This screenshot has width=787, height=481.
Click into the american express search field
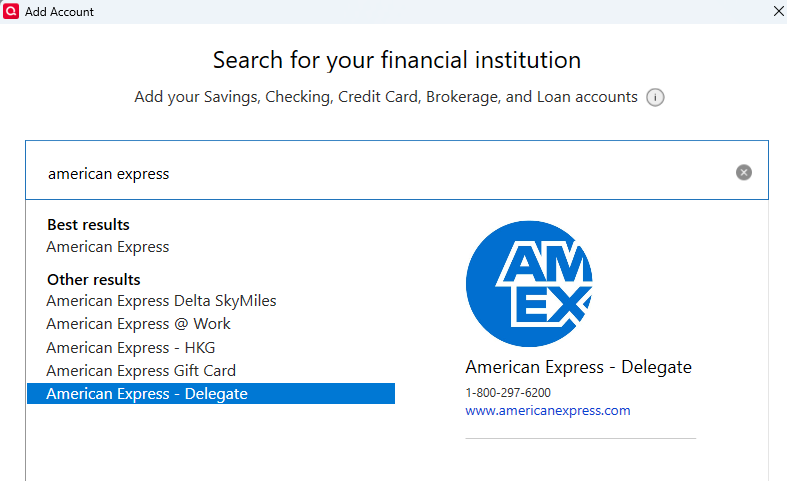[380, 173]
